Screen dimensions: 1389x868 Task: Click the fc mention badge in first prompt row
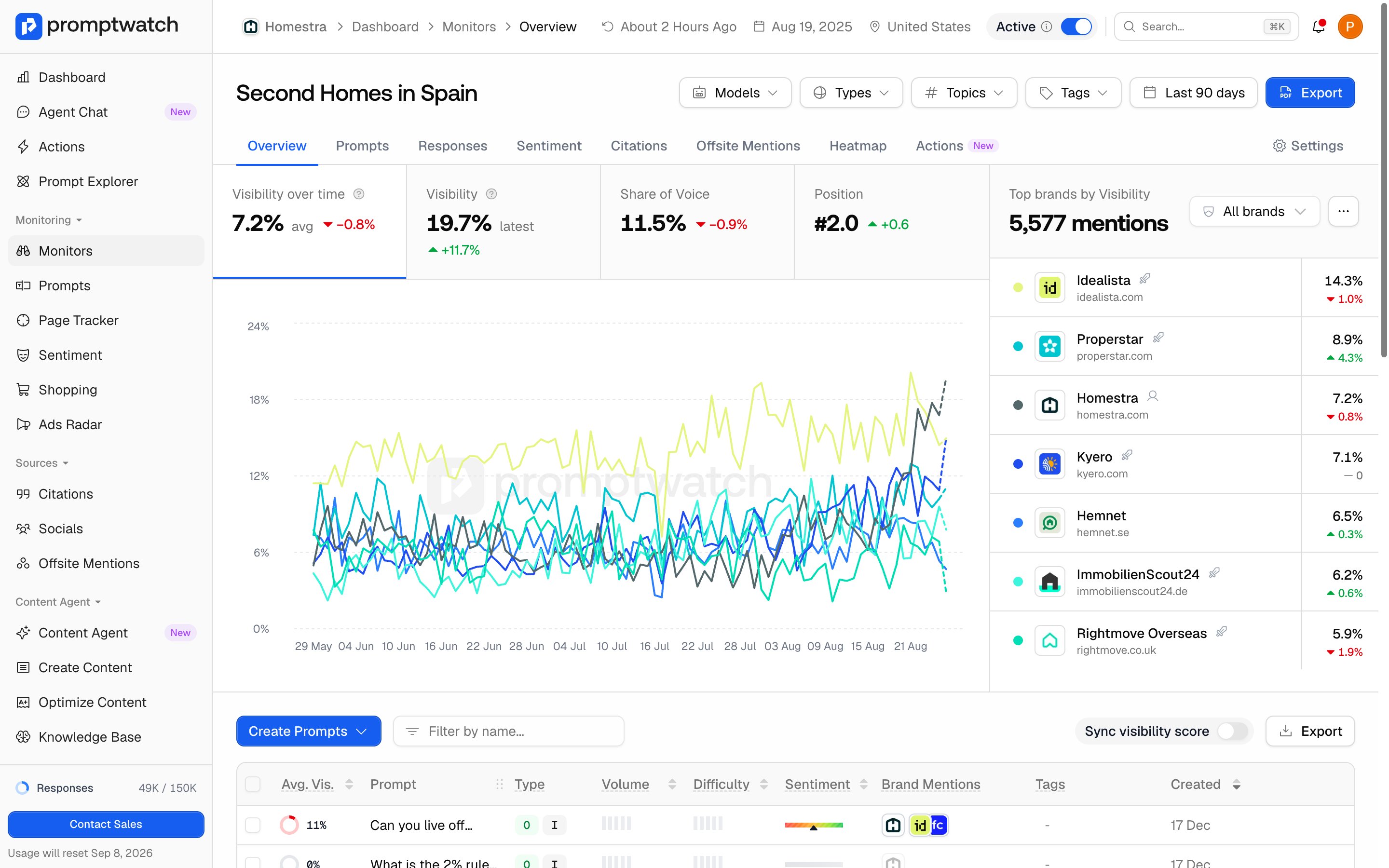[938, 826]
